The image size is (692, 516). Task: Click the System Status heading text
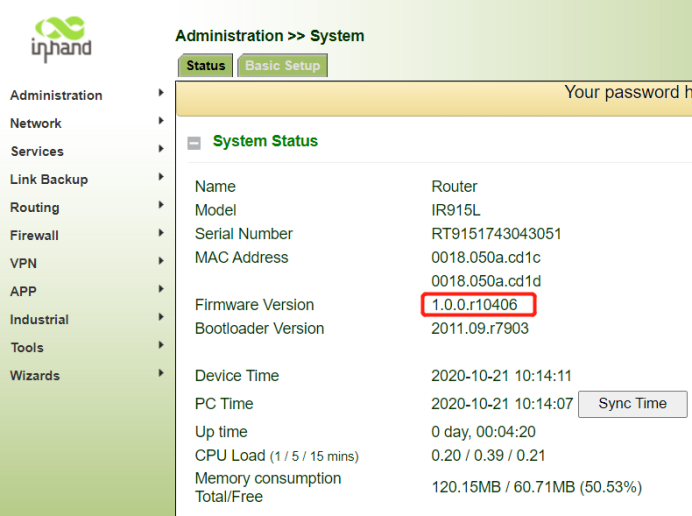[x=265, y=141]
